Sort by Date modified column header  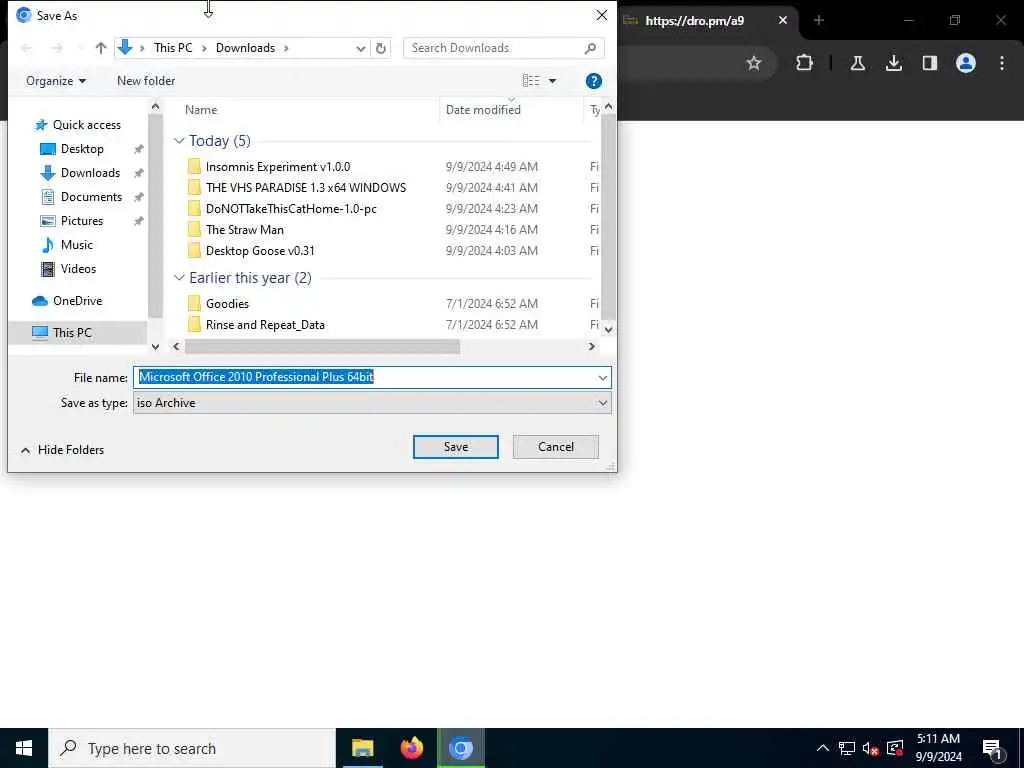[x=483, y=110]
